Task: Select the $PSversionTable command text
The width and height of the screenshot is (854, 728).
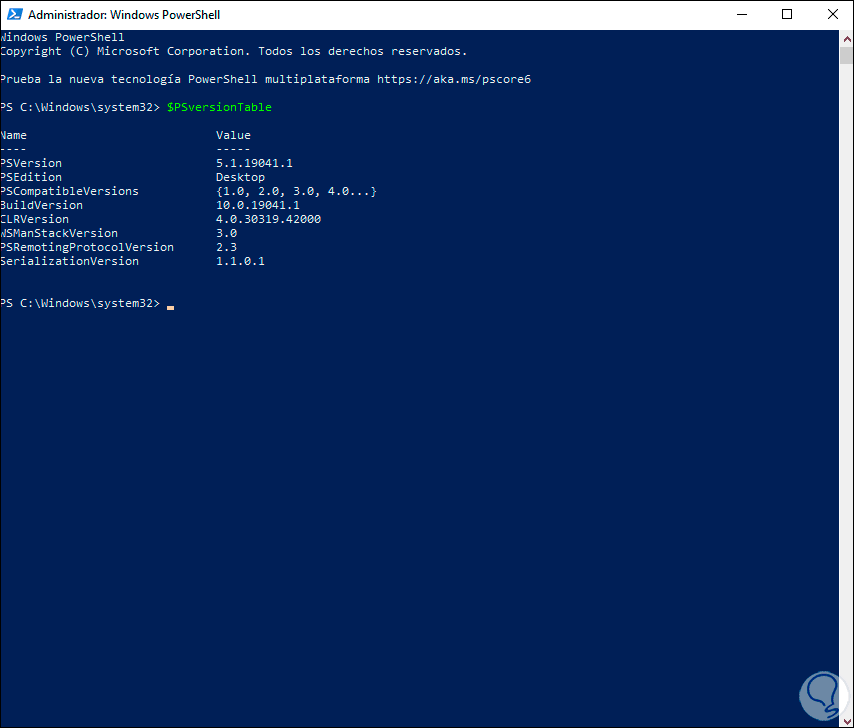Action: [219, 106]
